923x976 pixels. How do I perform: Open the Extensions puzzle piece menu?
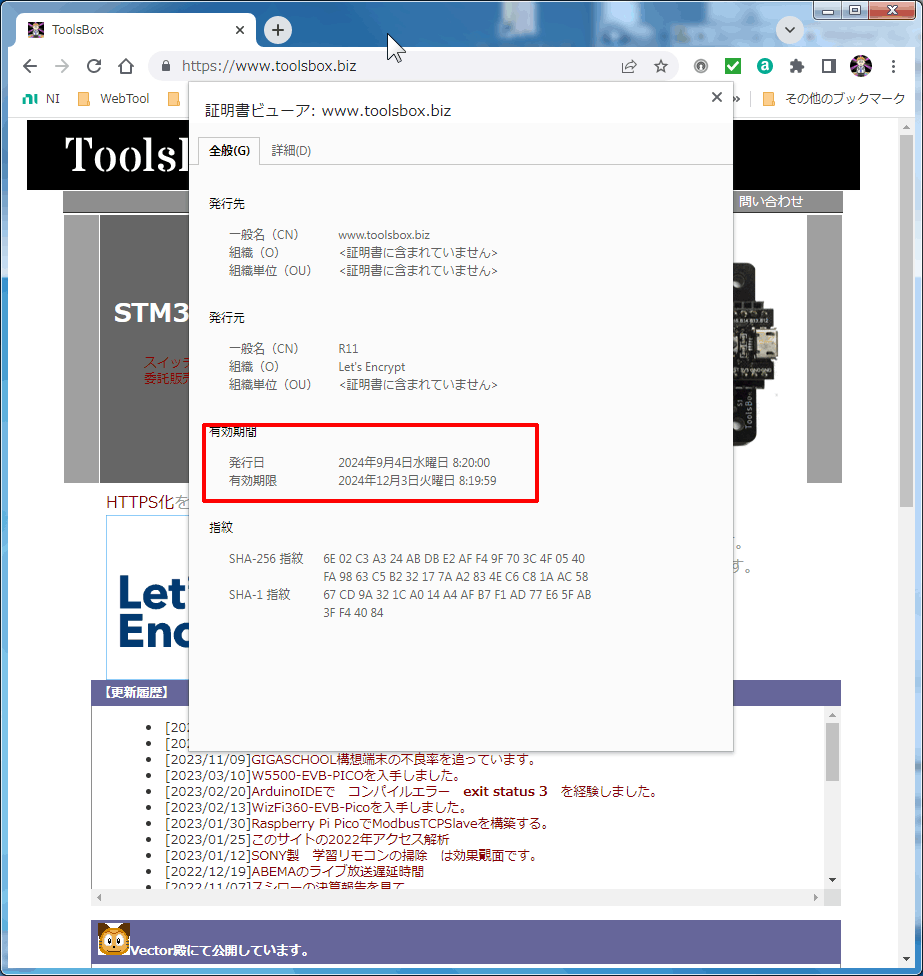797,66
